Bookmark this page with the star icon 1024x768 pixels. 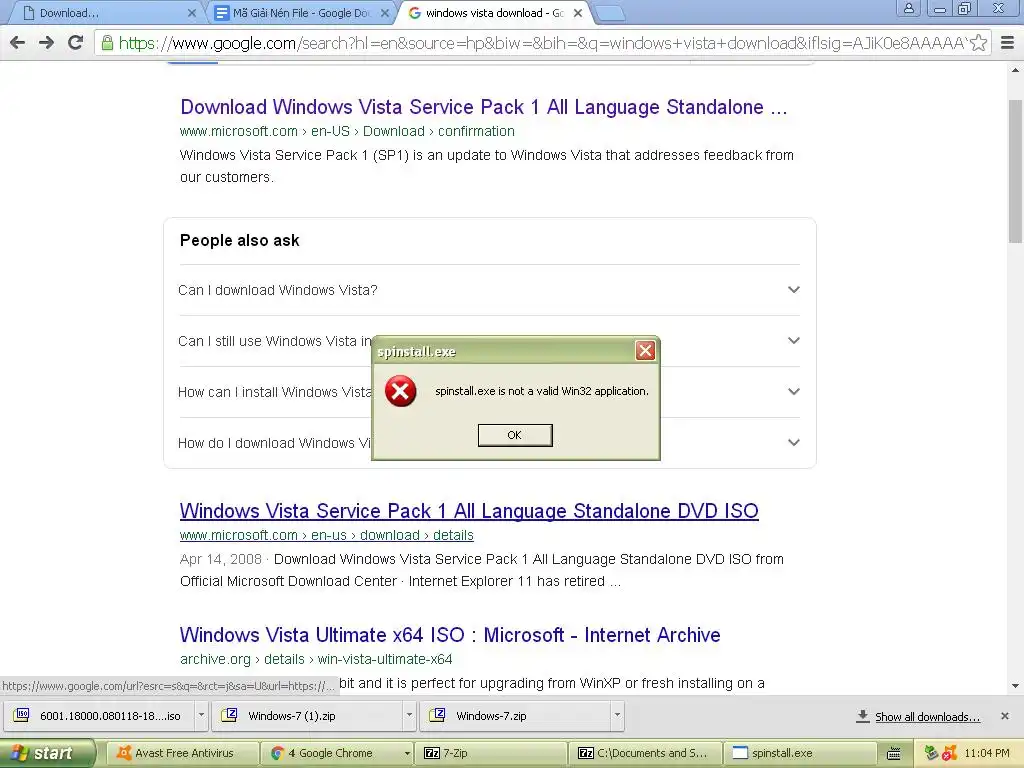[x=978, y=43]
